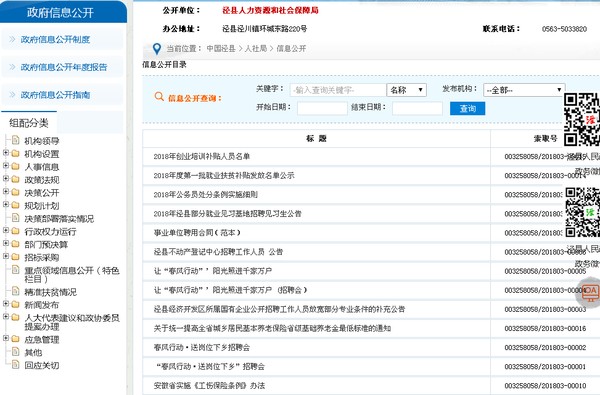Expand the 应急管理 tree node
This screenshot has height=395, width=600.
pos(6,338)
